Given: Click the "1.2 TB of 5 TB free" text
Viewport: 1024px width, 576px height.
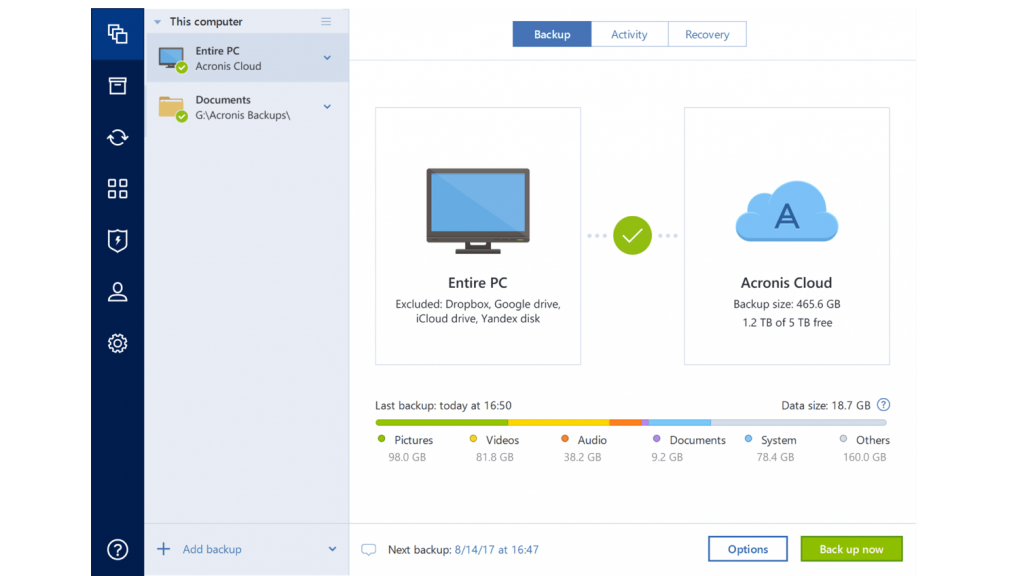Looking at the screenshot, I should (787, 323).
